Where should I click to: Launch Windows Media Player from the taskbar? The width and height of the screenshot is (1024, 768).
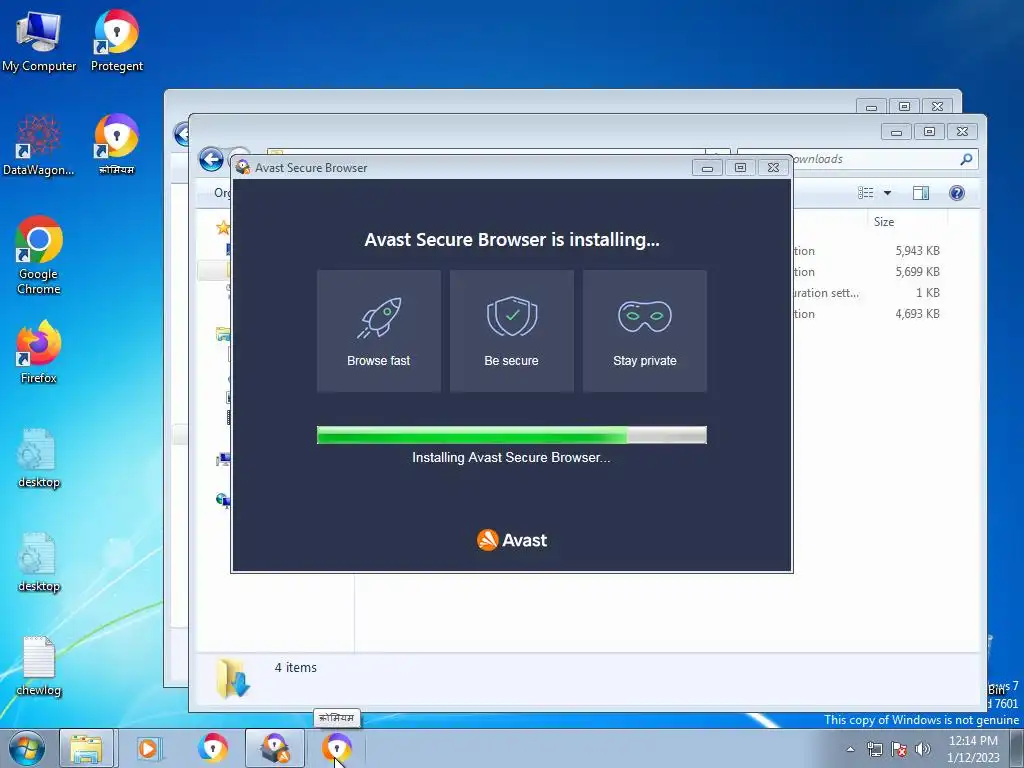tap(149, 748)
